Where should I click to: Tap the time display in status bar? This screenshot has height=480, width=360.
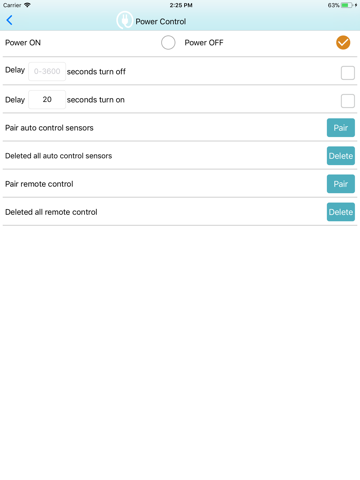[181, 5]
